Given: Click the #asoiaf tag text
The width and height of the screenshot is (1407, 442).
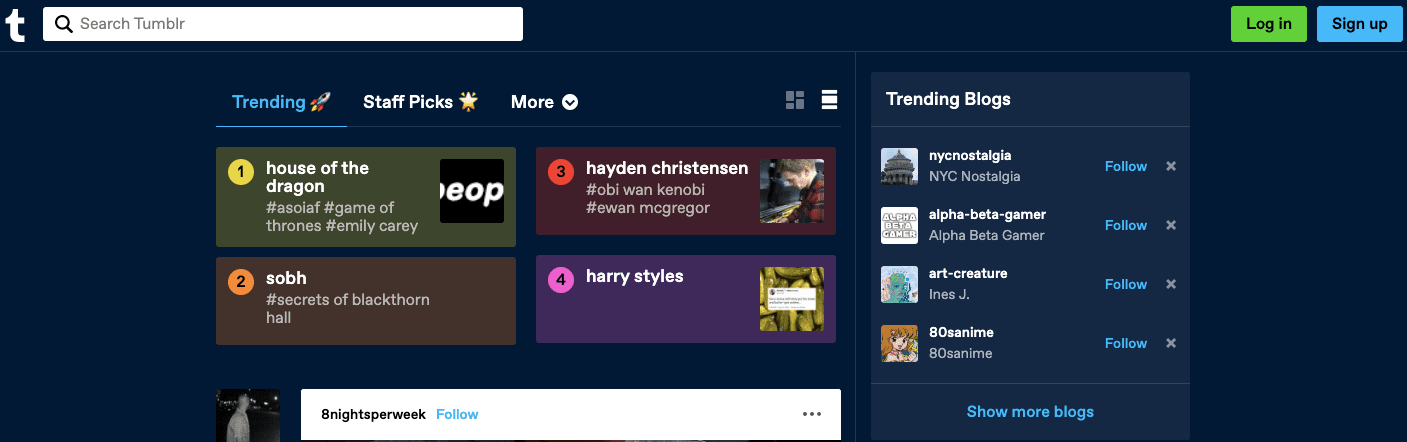Looking at the screenshot, I should tap(293, 208).
